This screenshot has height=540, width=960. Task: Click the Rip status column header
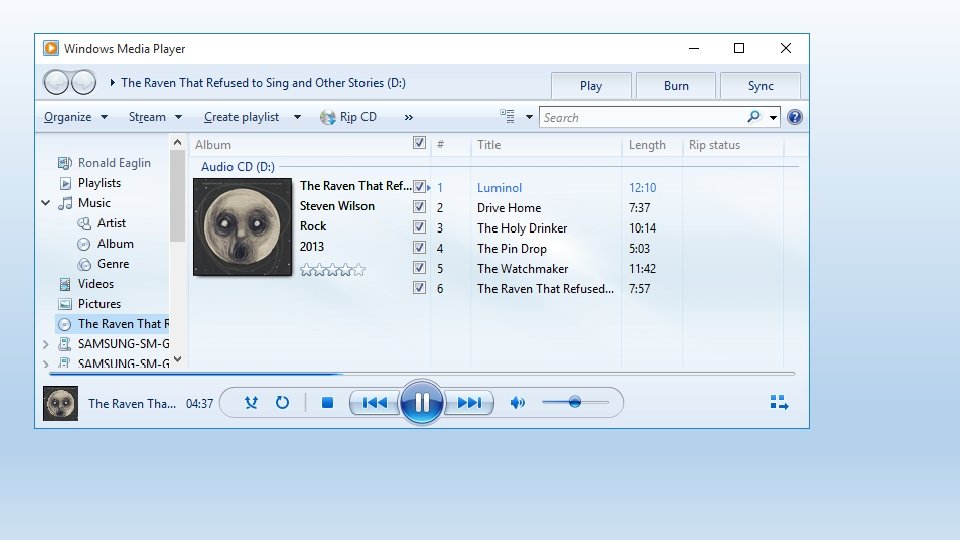733,145
